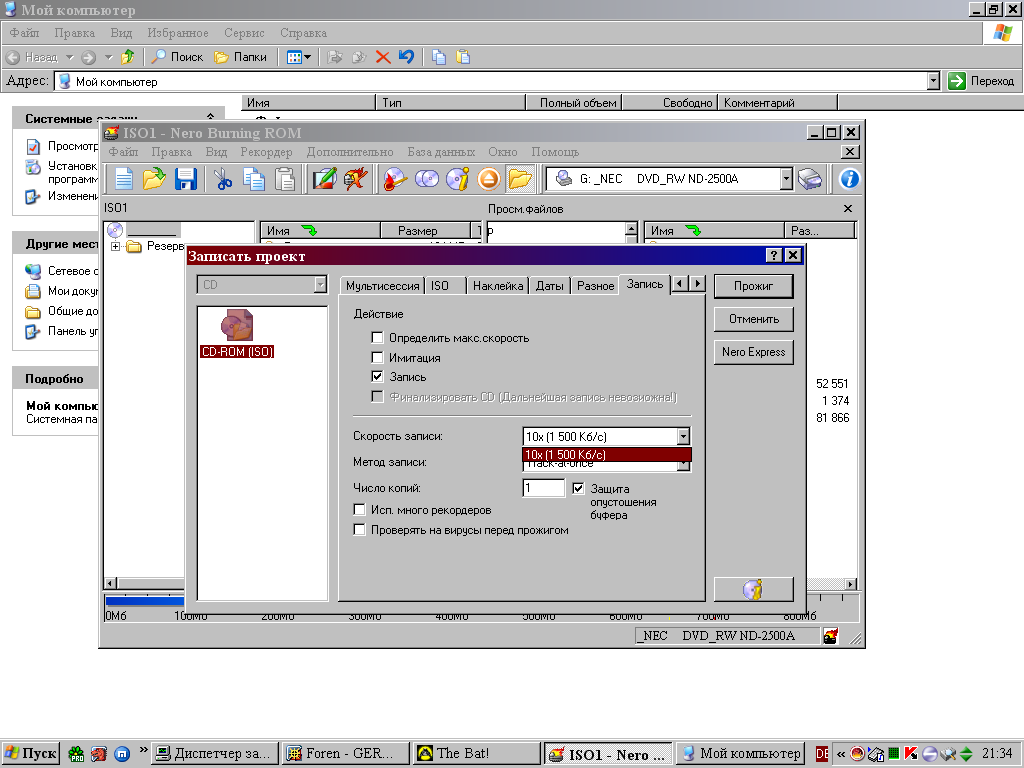Viewport: 1024px width, 768px height.
Task: Click the Copy CD two-discs icon
Action: (426, 178)
